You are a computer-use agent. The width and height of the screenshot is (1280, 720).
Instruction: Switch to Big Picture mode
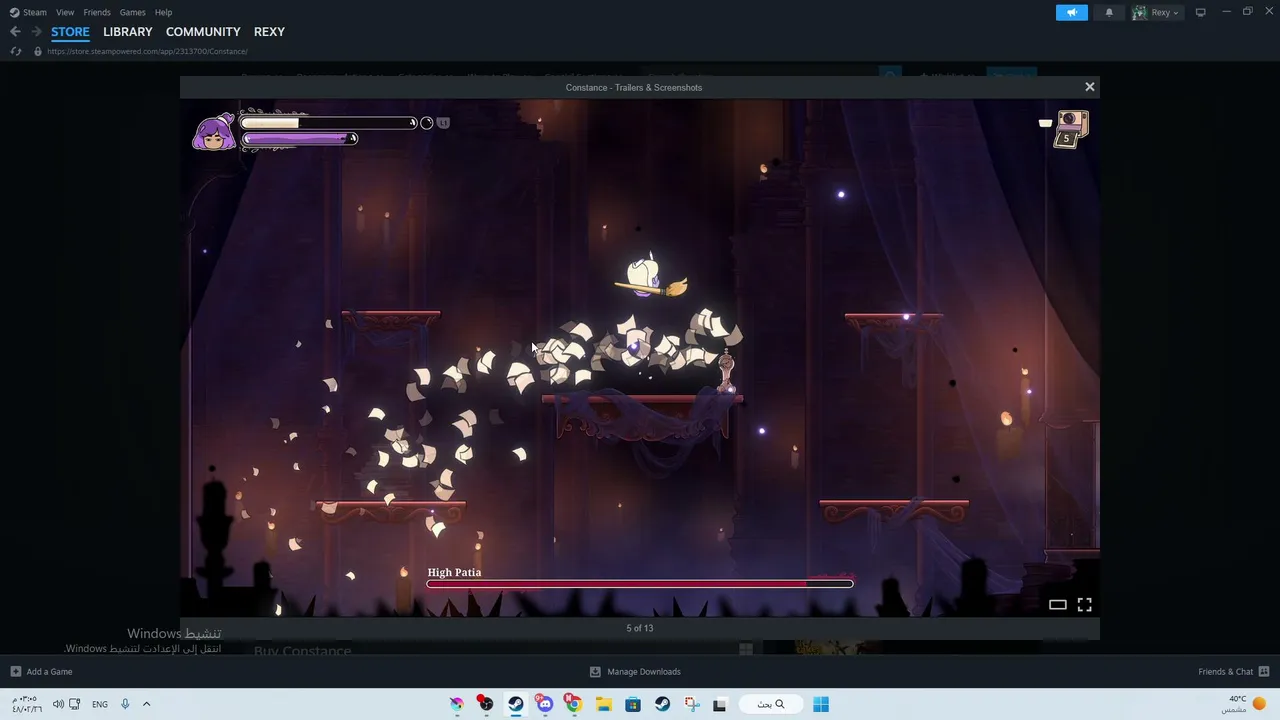[x=1201, y=12]
